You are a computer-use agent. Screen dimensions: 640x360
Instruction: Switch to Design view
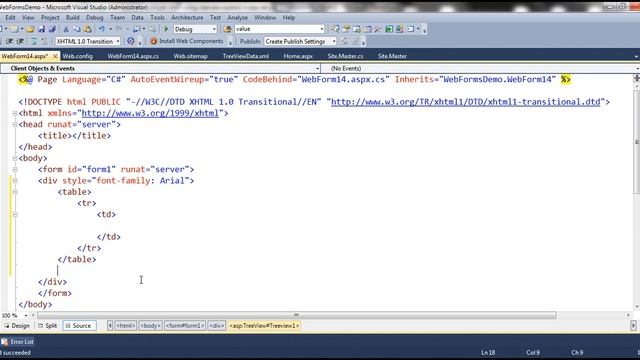pyautogui.click(x=17, y=326)
